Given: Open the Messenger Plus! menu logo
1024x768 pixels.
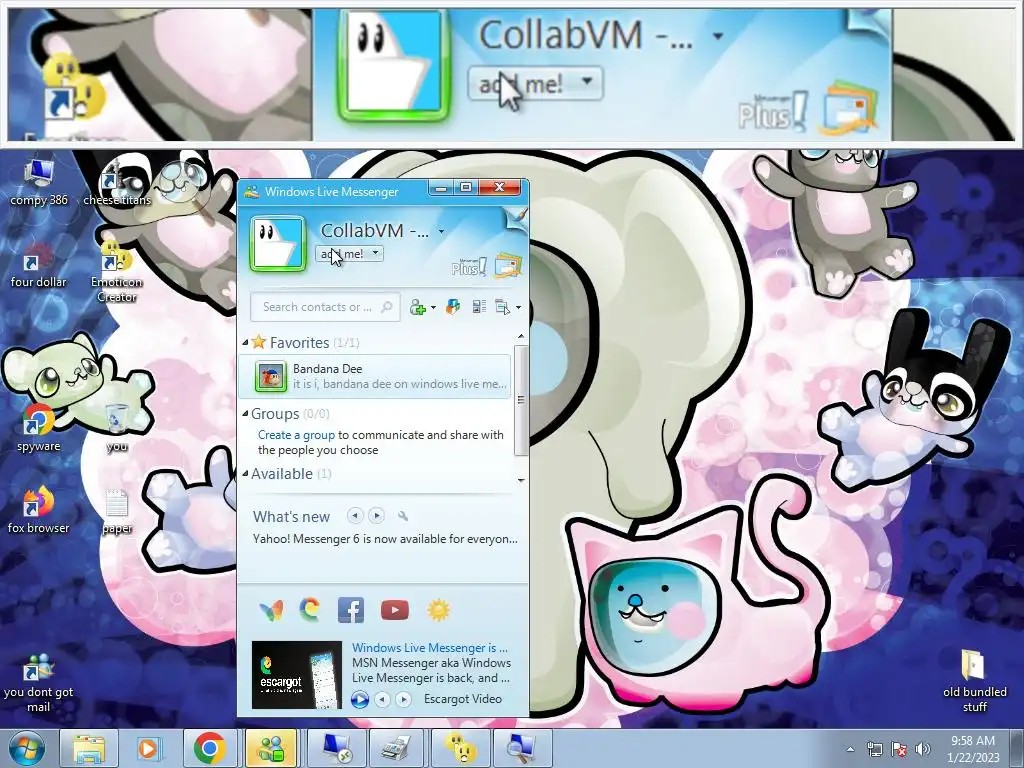Looking at the screenshot, I should pos(469,266).
